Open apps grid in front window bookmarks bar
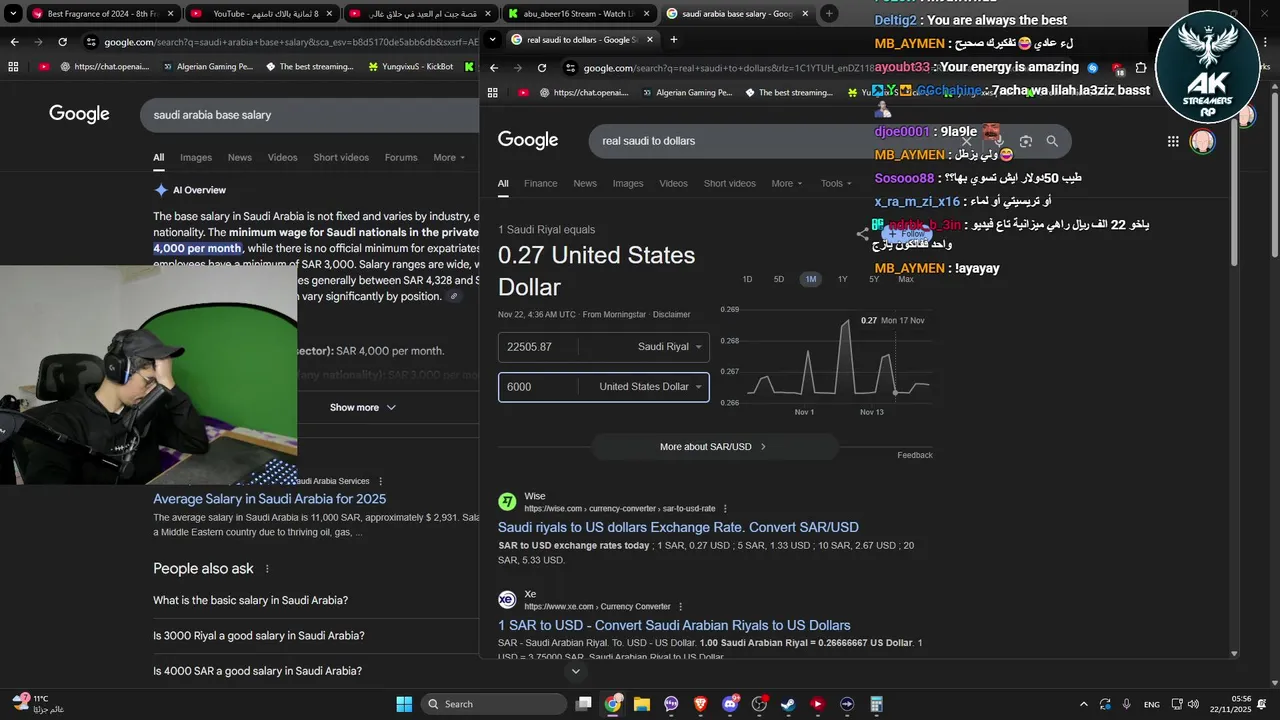This screenshot has height=720, width=1280. tap(492, 92)
